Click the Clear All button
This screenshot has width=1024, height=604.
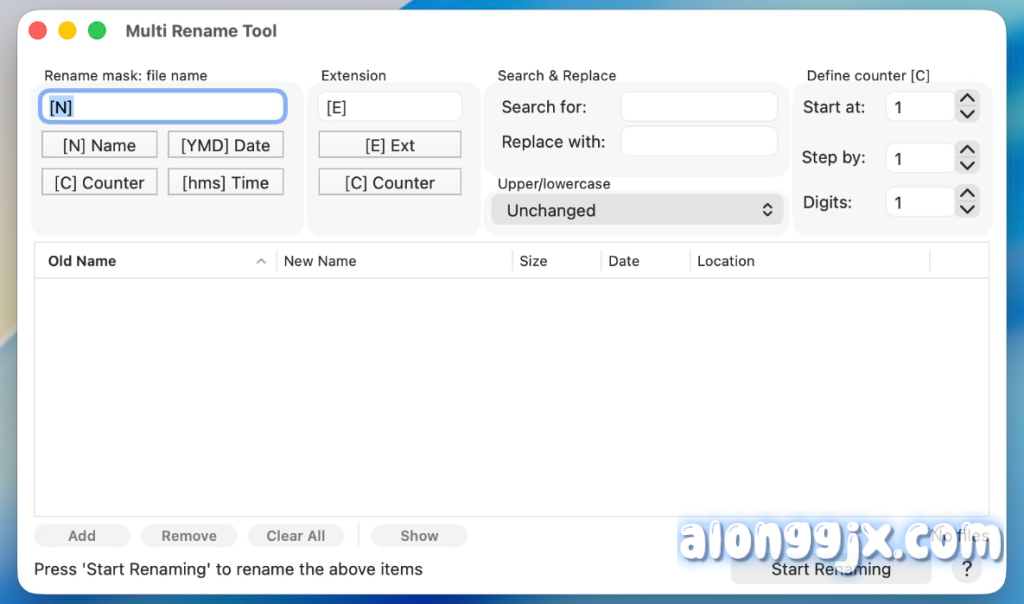click(x=295, y=536)
